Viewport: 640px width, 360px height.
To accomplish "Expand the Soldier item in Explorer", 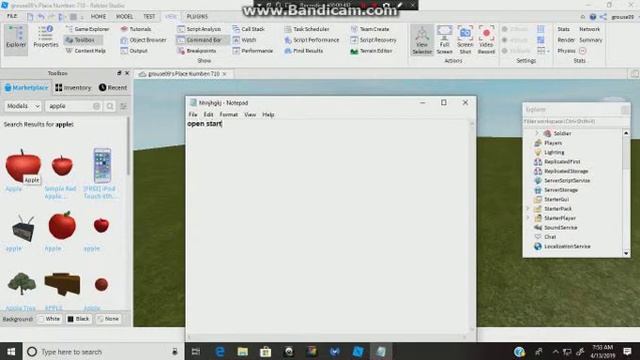I will (537, 133).
